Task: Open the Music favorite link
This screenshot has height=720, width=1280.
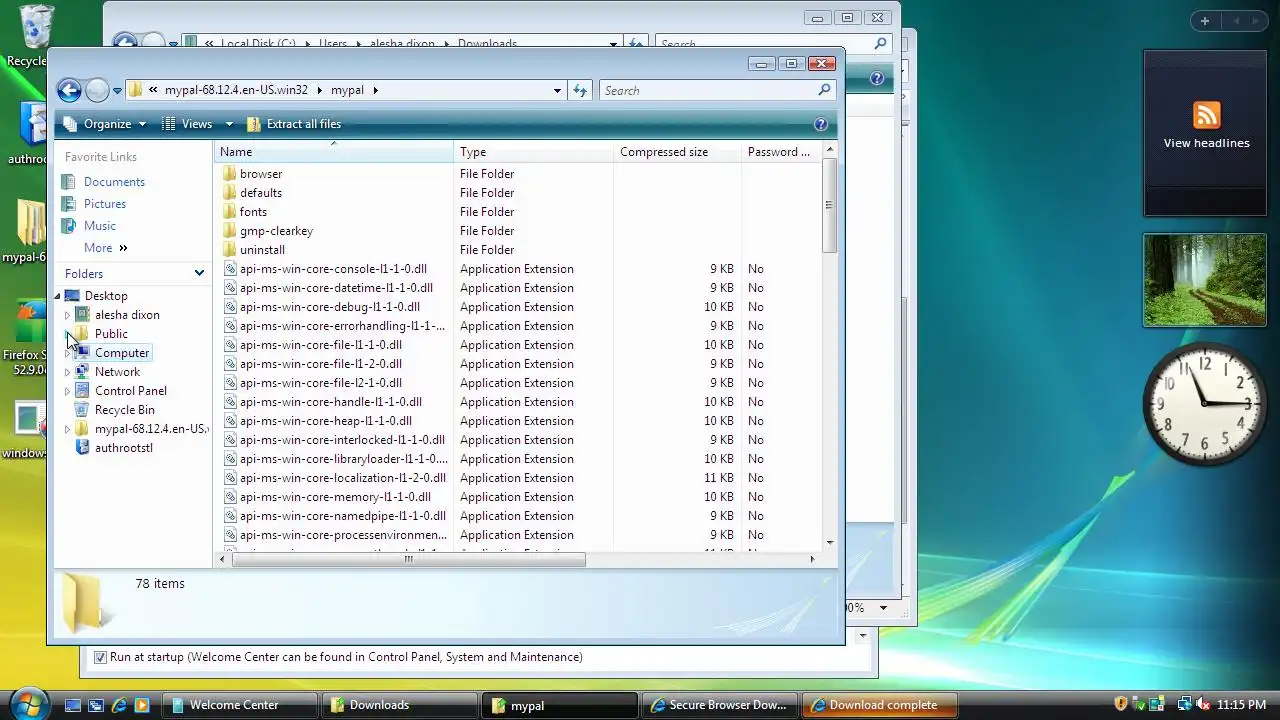Action: coord(100,226)
